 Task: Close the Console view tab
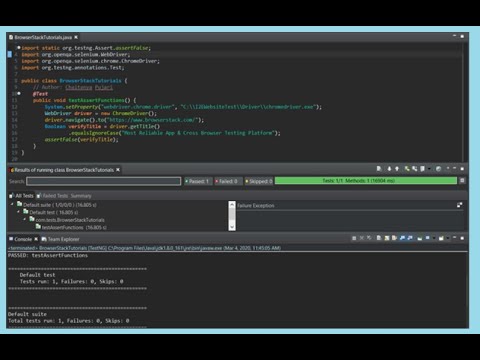[36, 239]
